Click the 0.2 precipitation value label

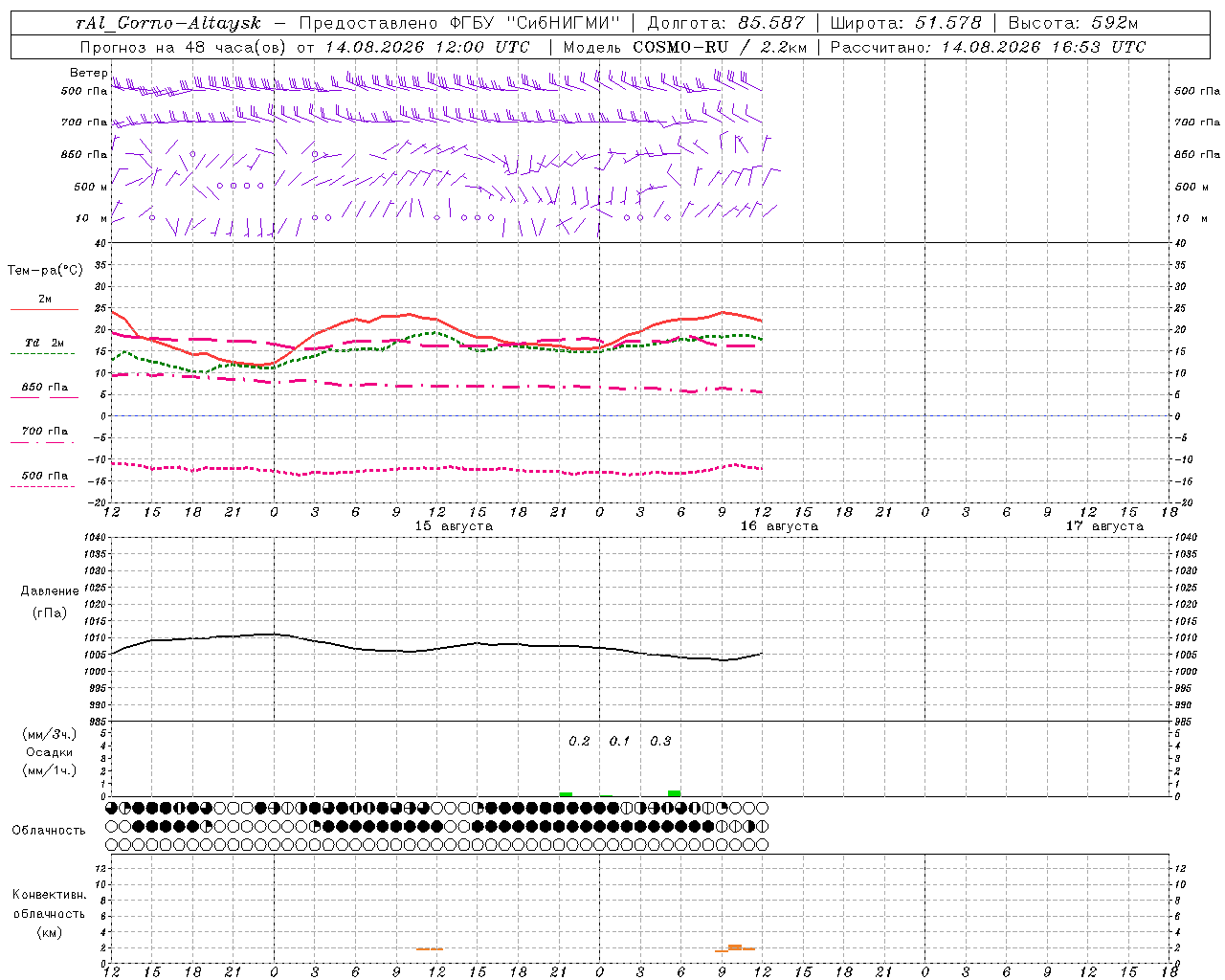click(x=579, y=741)
